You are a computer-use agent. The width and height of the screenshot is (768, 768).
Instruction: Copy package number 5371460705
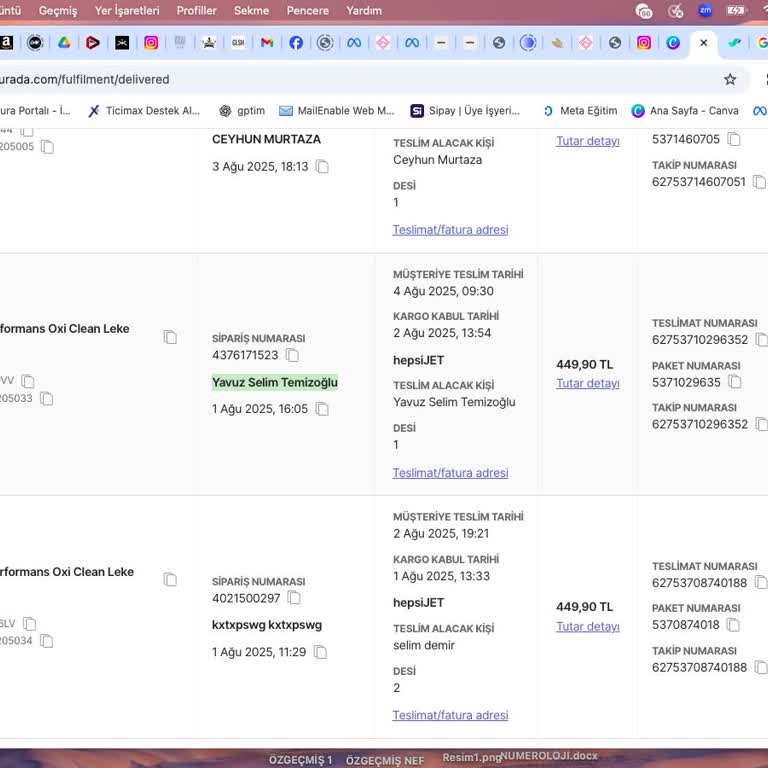(x=734, y=140)
